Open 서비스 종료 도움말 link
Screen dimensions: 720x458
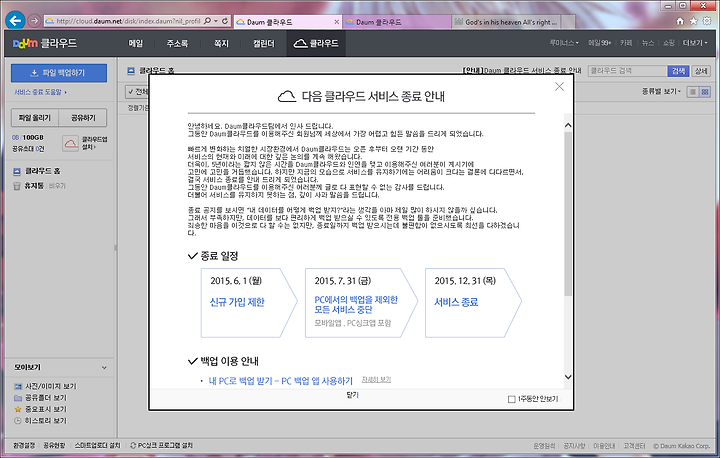pyautogui.click(x=40, y=92)
